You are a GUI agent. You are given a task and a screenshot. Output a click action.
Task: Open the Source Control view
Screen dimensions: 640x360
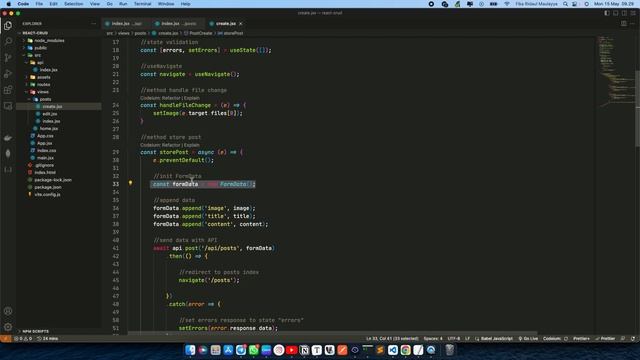coord(8,58)
